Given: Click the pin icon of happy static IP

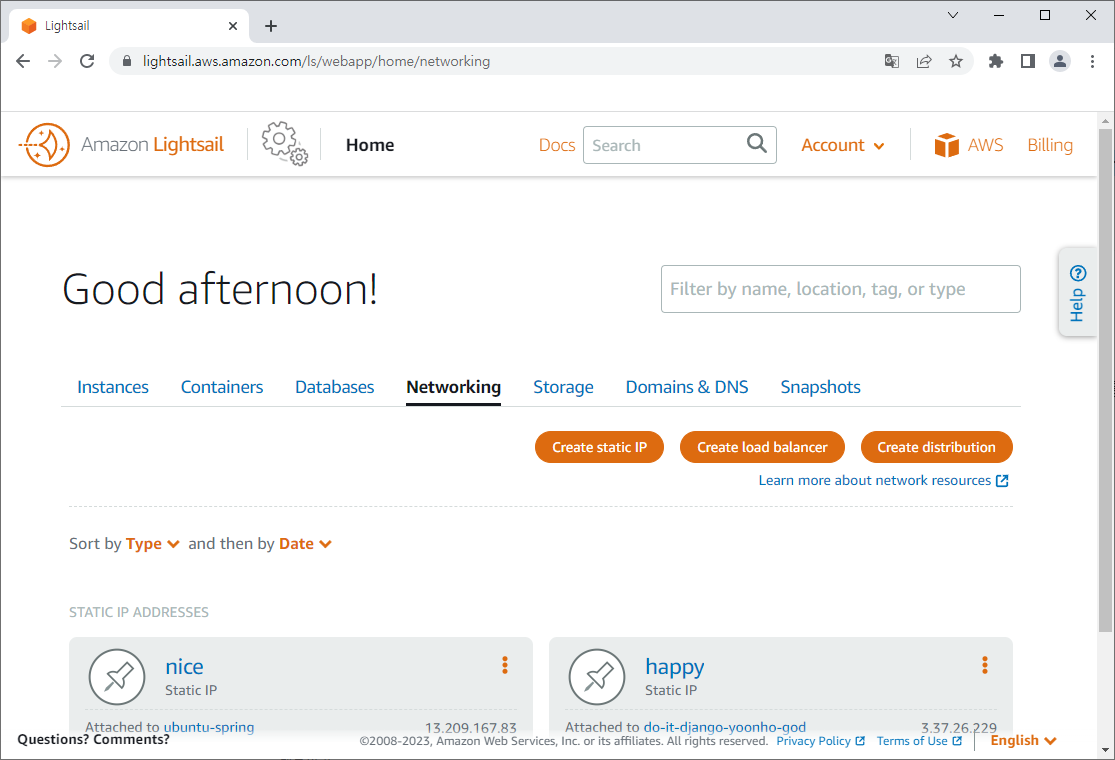Looking at the screenshot, I should pos(597,677).
